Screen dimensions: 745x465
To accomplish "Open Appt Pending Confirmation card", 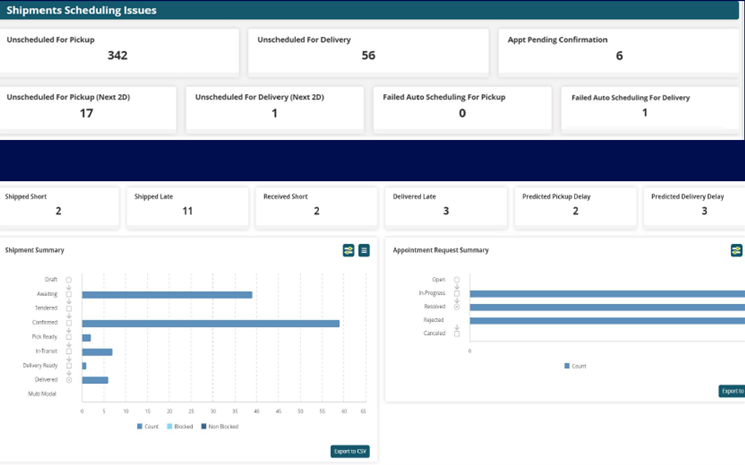I will coord(620,51).
